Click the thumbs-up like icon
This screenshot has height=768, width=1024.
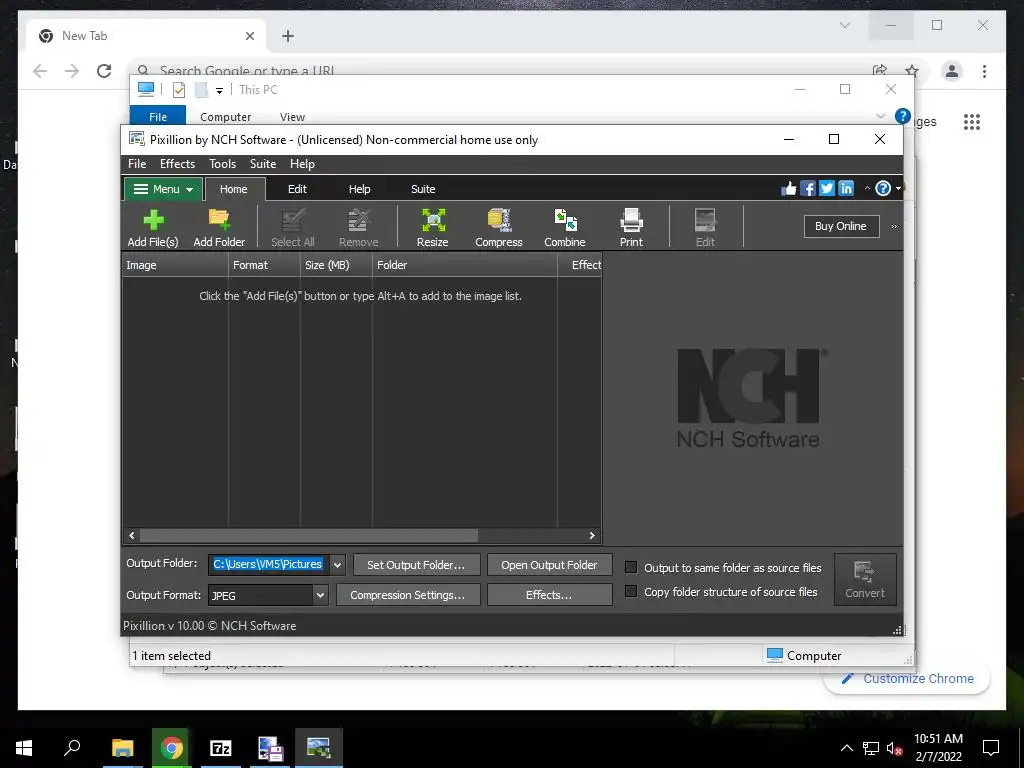(789, 189)
